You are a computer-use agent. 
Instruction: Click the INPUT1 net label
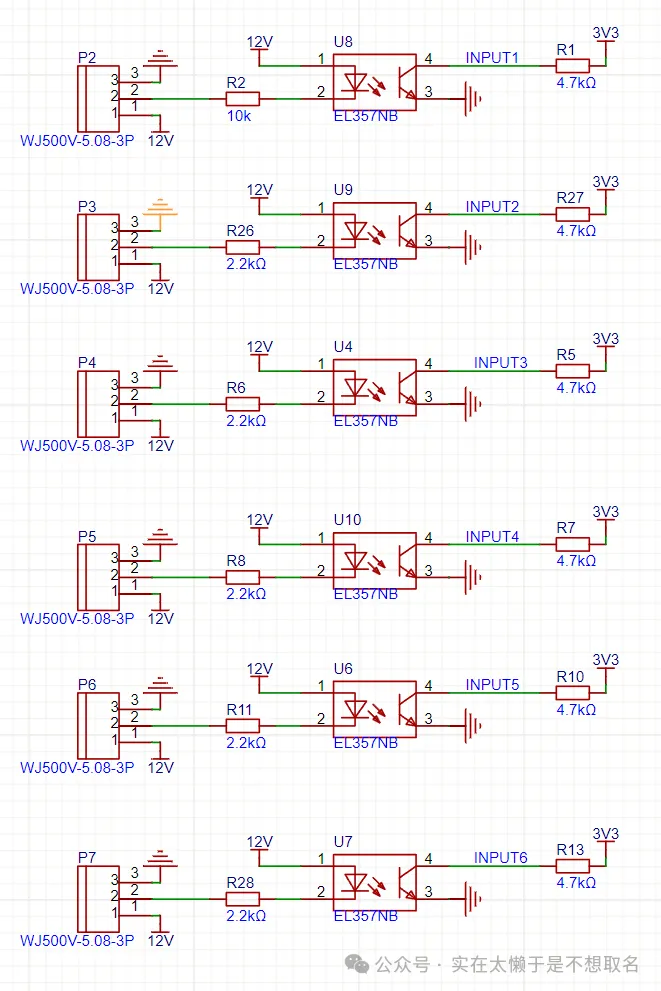(x=492, y=58)
